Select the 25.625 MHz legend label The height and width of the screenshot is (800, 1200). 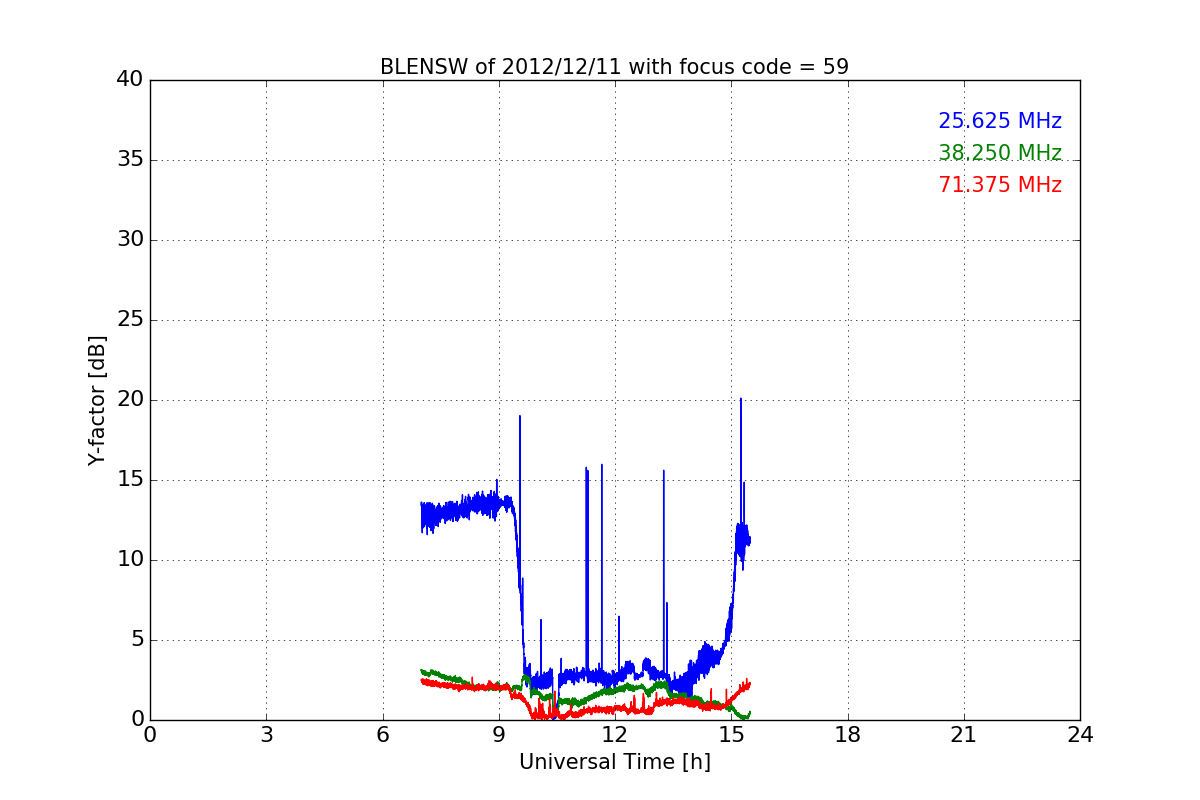pos(1000,121)
